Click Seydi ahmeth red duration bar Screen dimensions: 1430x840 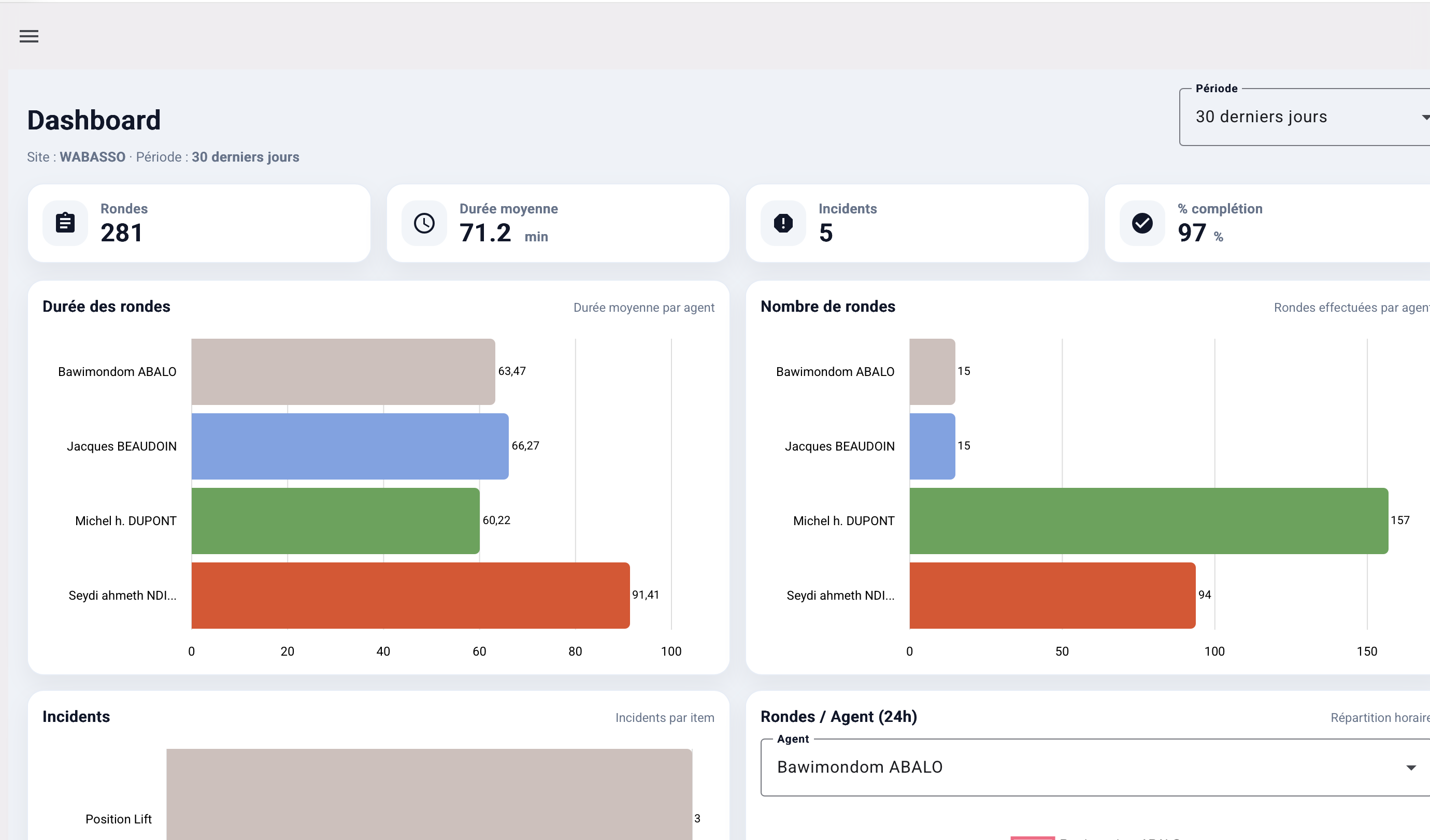pos(410,595)
